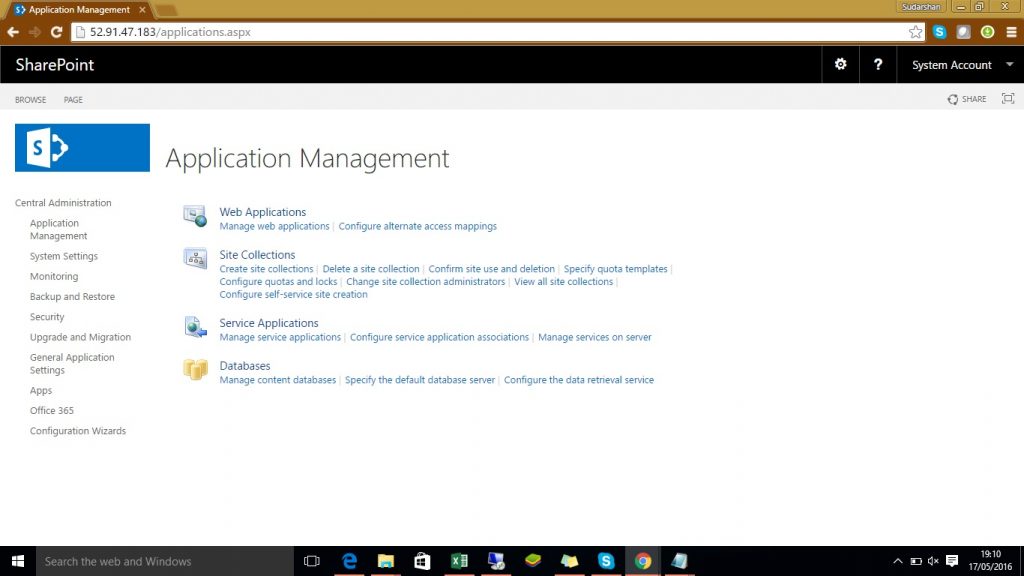Image resolution: width=1024 pixels, height=576 pixels.
Task: Open Excel from the Windows taskbar
Action: click(459, 561)
